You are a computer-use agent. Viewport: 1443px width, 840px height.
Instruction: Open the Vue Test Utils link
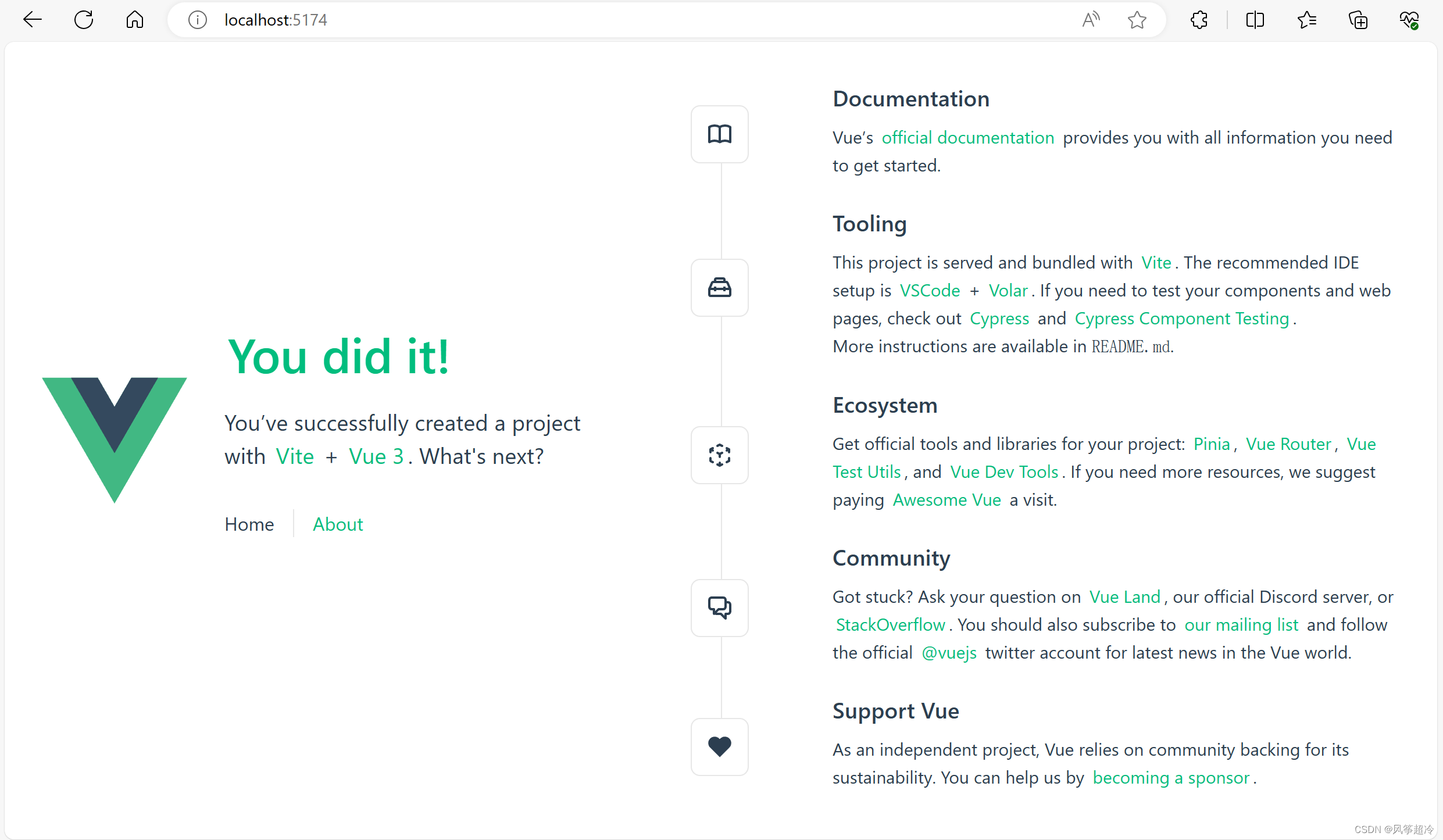point(867,472)
